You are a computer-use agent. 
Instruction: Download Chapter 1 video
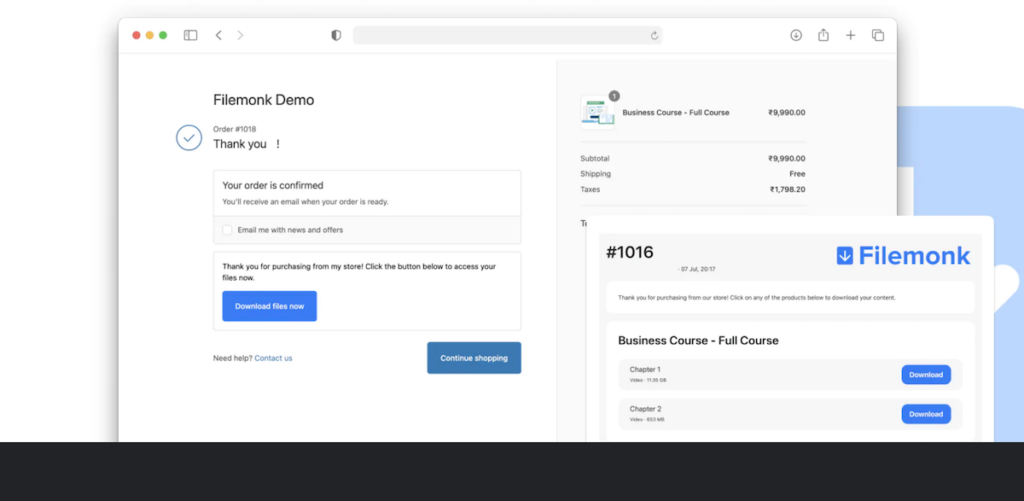[926, 374]
